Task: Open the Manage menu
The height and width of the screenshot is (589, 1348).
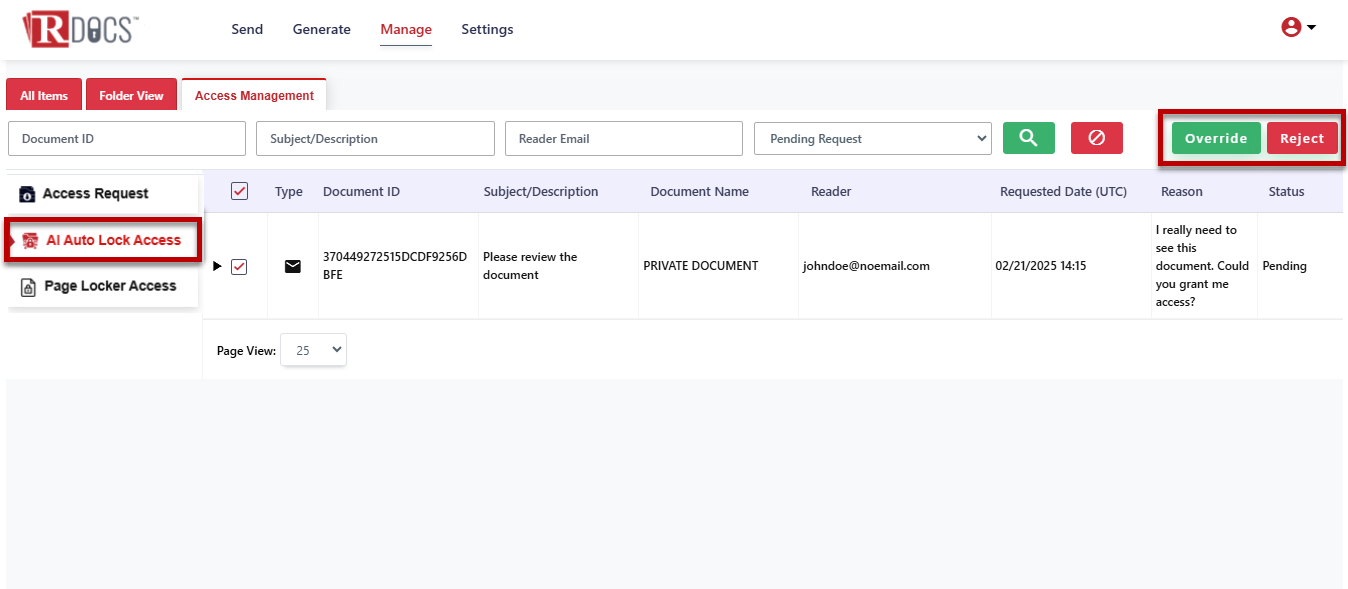Action: 406,29
